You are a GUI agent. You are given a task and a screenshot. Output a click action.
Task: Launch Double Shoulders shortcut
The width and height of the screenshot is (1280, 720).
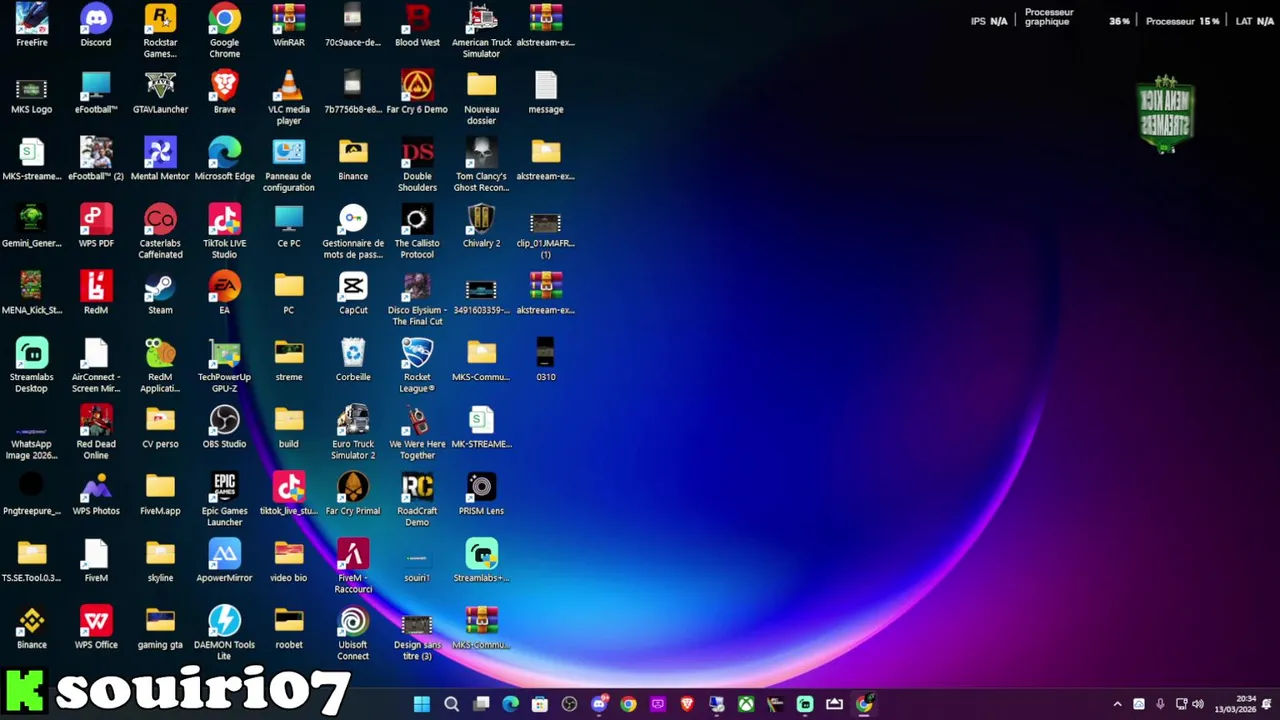click(417, 165)
